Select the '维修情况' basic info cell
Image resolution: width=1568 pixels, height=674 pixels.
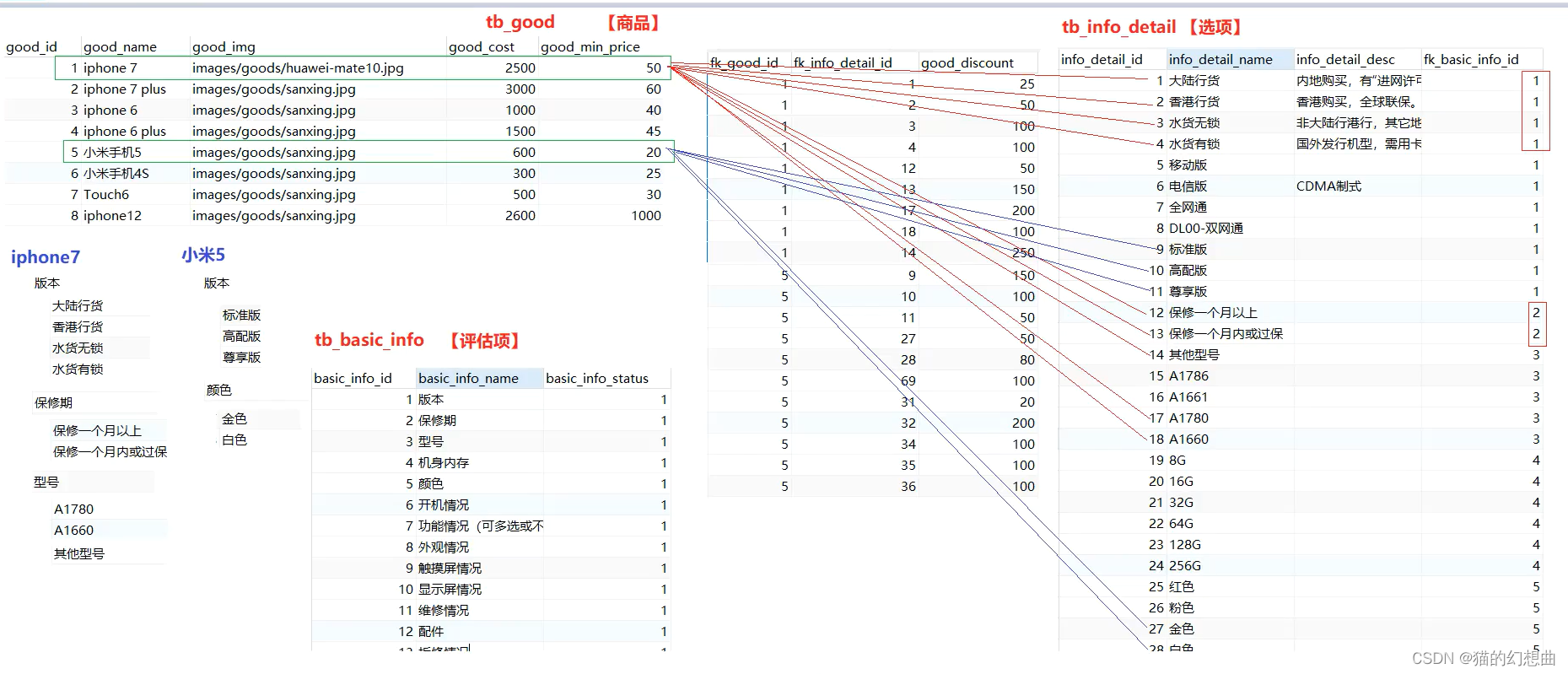pyautogui.click(x=444, y=611)
